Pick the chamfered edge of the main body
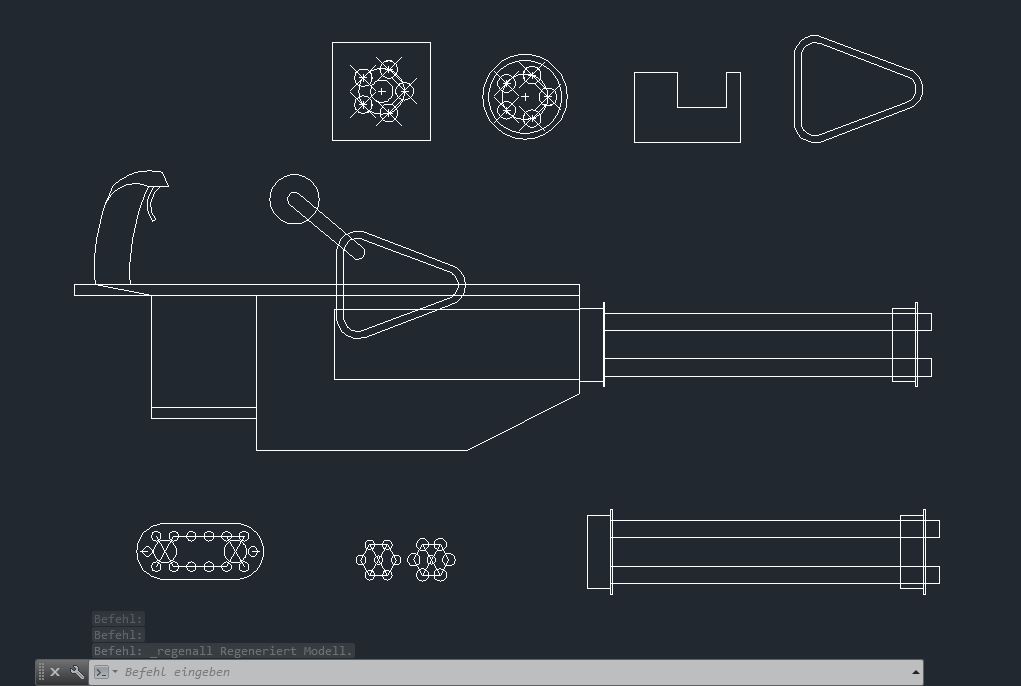The width and height of the screenshot is (1021, 686). click(523, 422)
